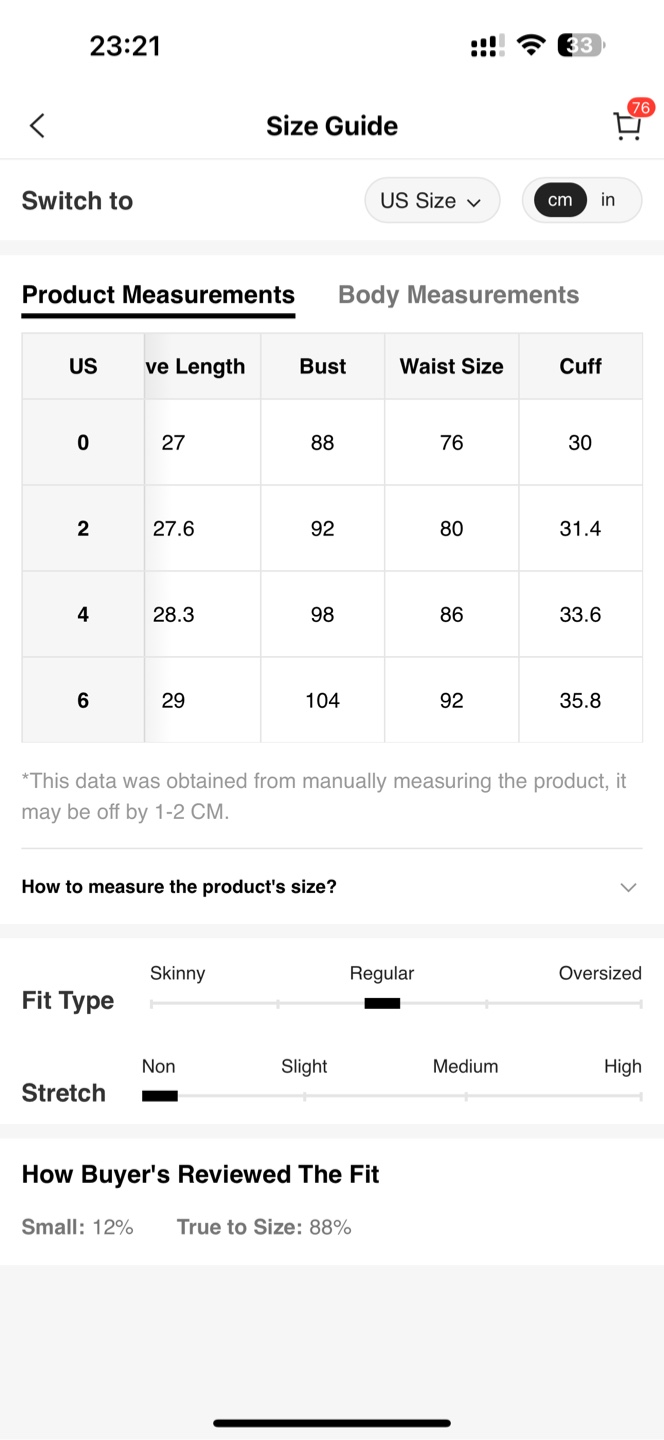This screenshot has height=1440, width=664.
Task: Switch units to in
Action: pyautogui.click(x=608, y=200)
